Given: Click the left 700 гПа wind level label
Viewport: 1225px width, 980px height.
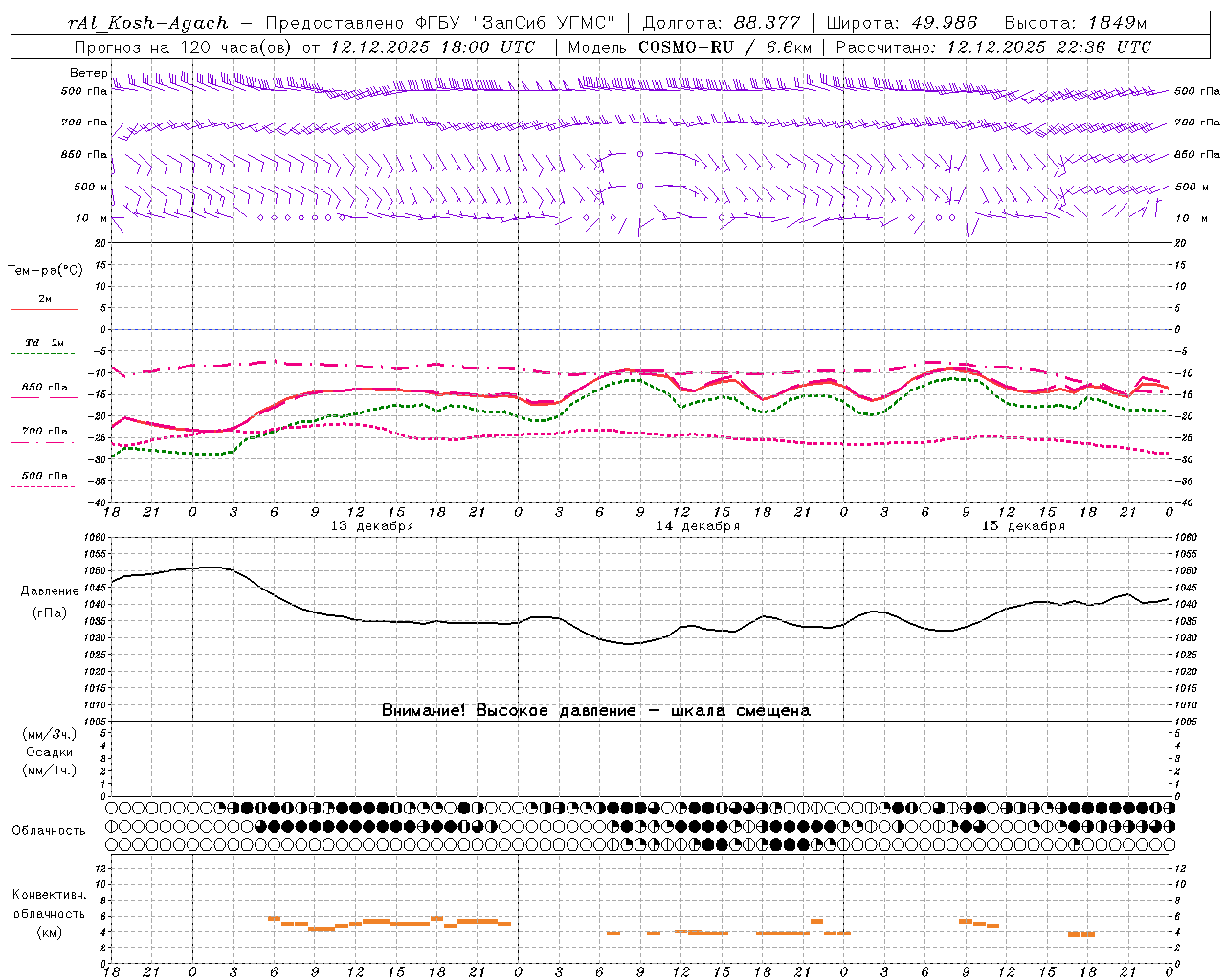Looking at the screenshot, I should 84,122.
